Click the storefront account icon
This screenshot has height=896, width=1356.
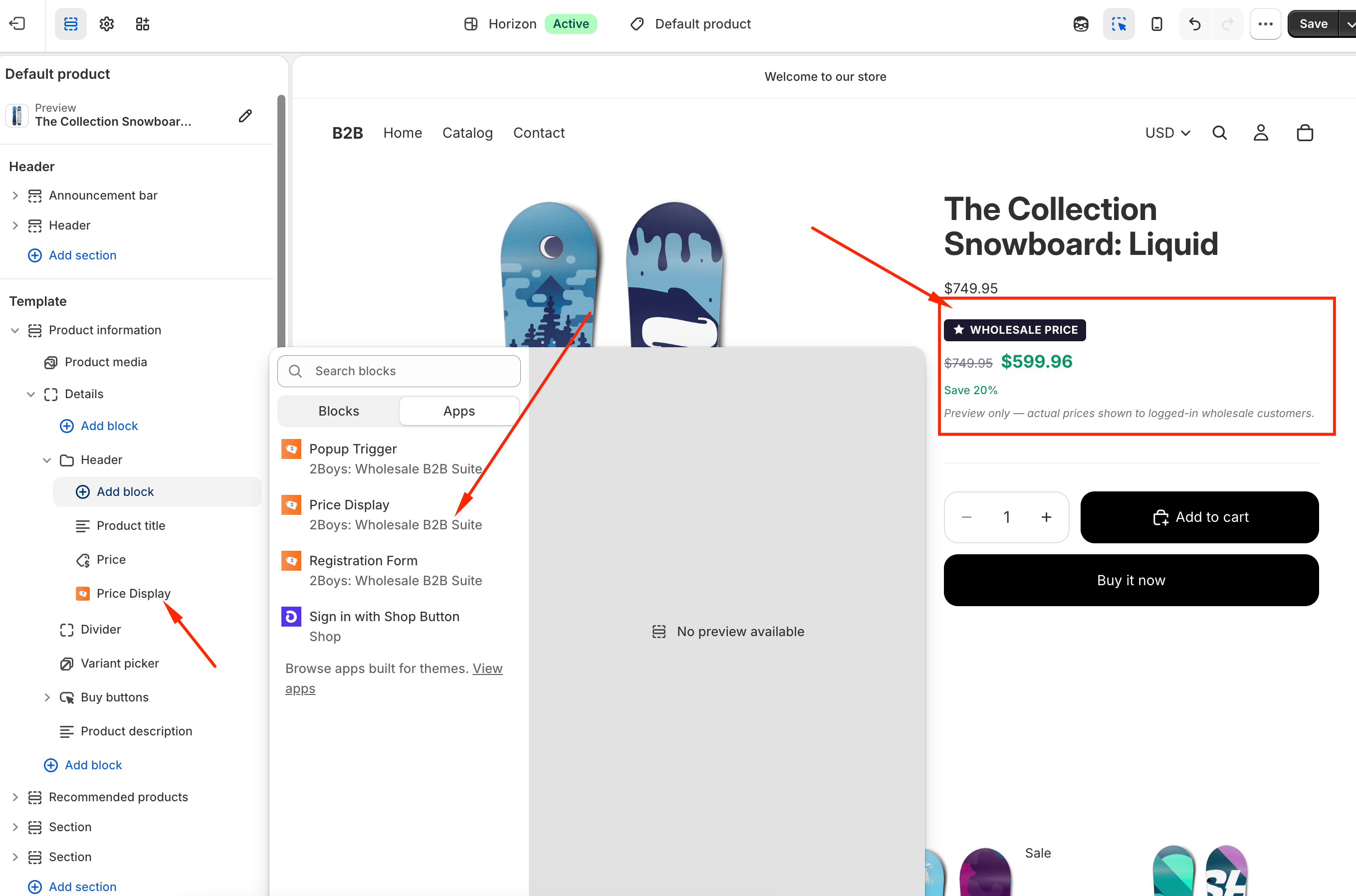point(1261,133)
